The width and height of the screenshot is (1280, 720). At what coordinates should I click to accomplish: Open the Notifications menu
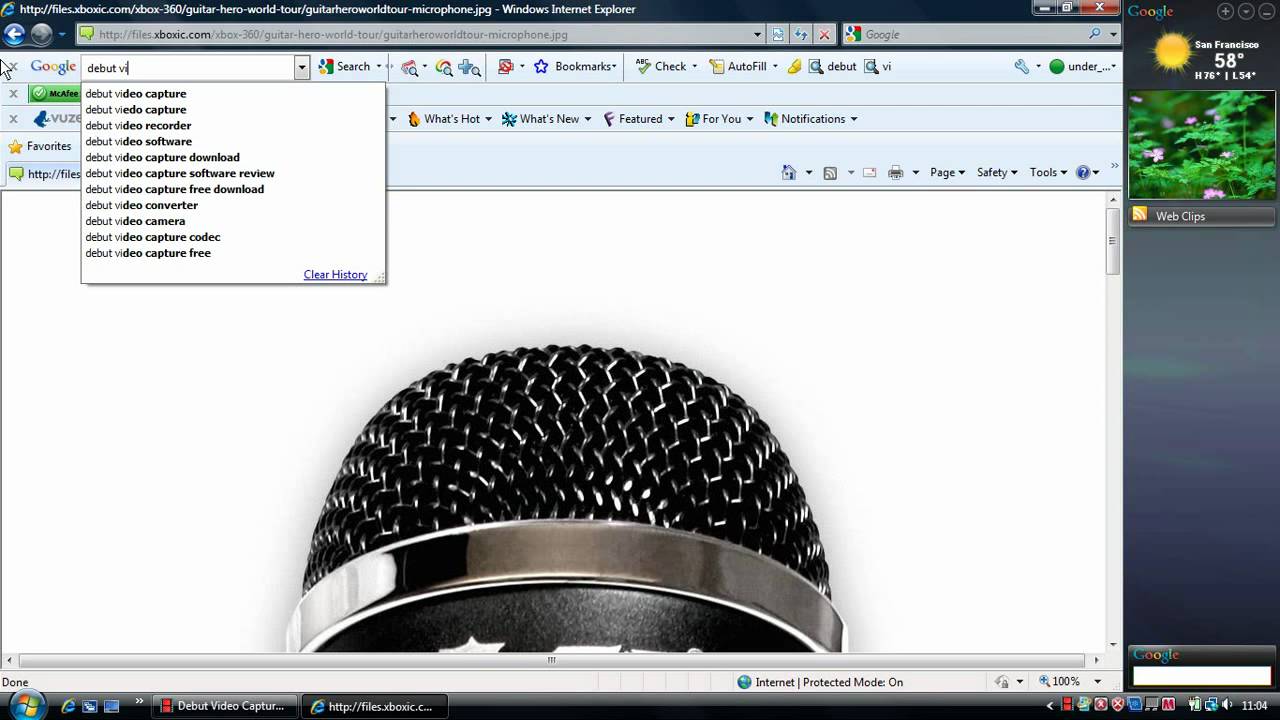point(811,118)
